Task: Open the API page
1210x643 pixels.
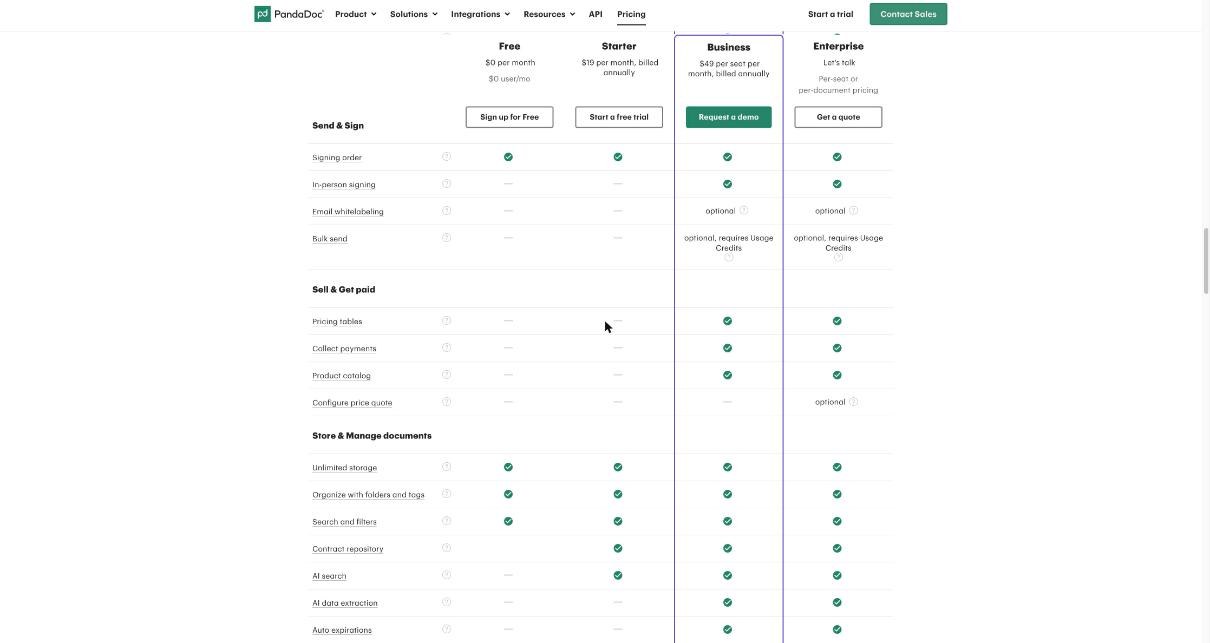Action: pyautogui.click(x=595, y=14)
